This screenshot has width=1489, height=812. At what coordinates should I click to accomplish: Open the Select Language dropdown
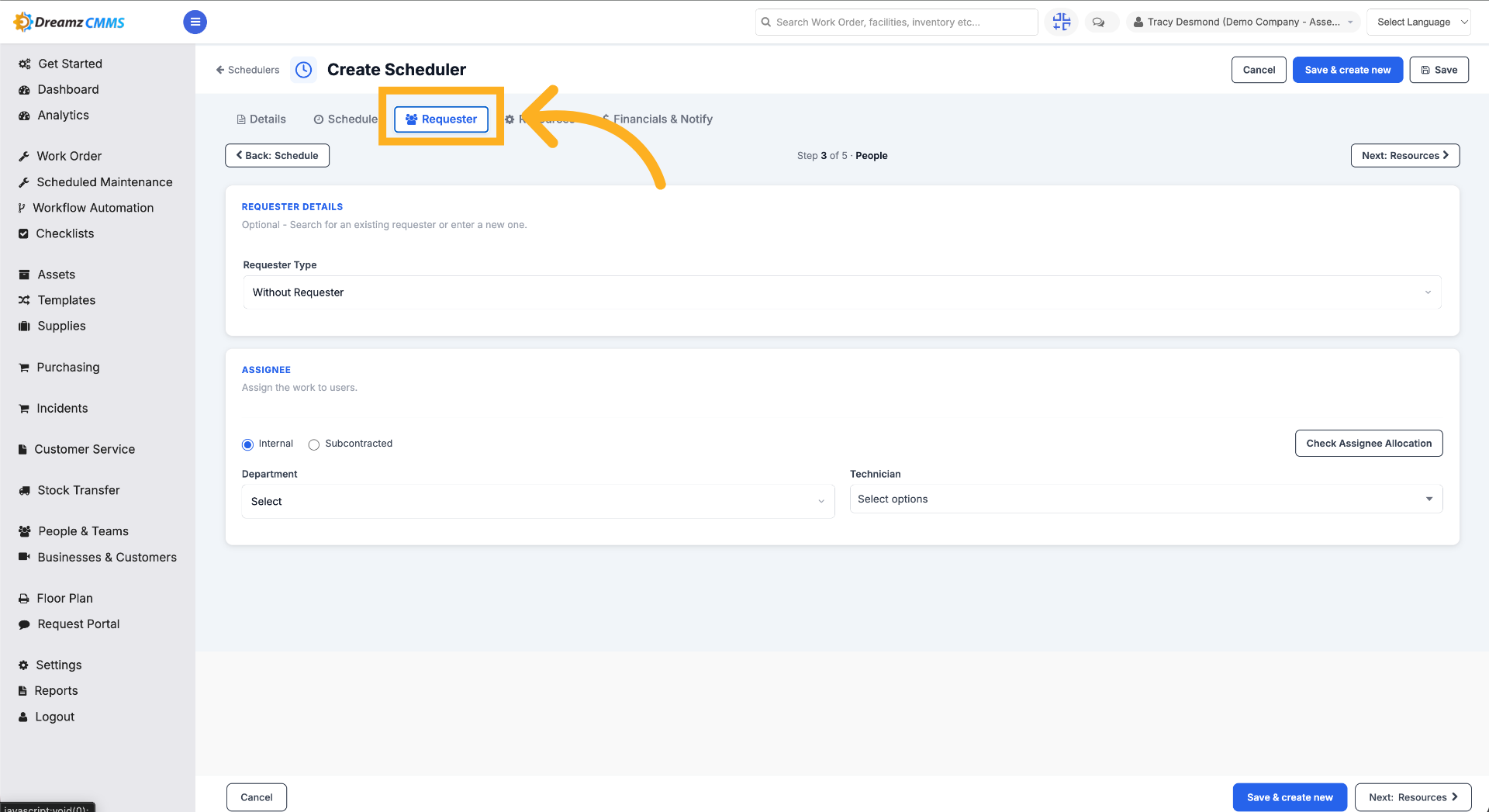1418,22
